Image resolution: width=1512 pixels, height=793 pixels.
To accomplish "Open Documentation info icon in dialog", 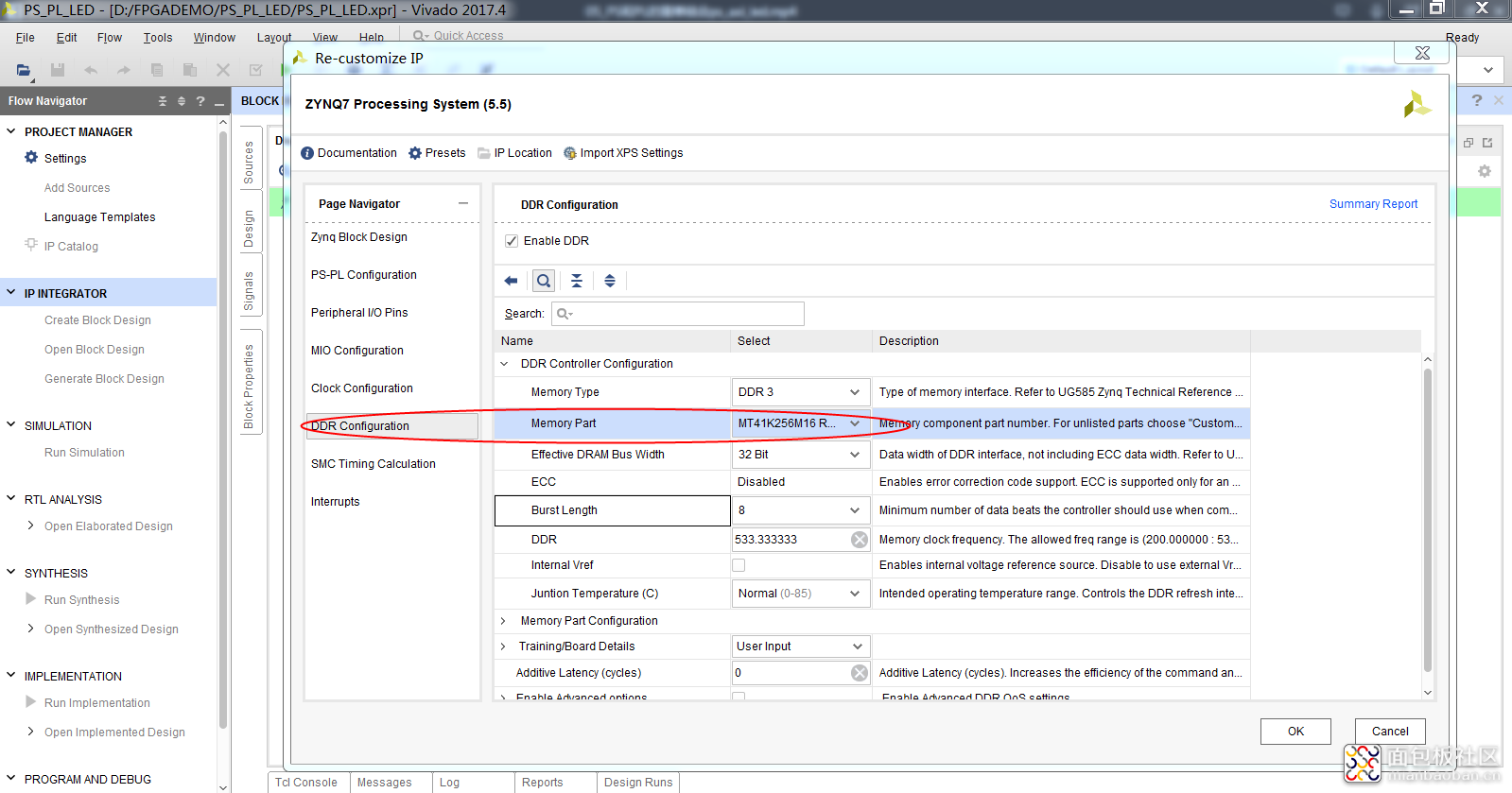I will tap(307, 153).
